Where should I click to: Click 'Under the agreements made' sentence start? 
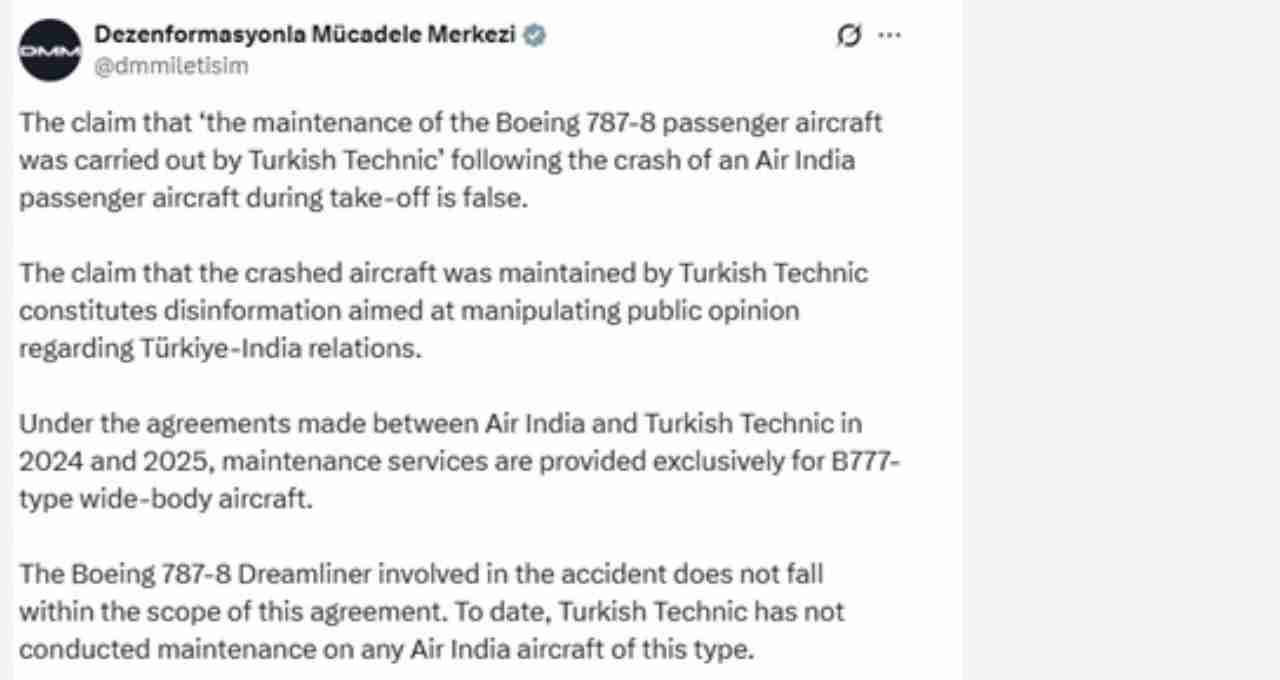coord(183,424)
